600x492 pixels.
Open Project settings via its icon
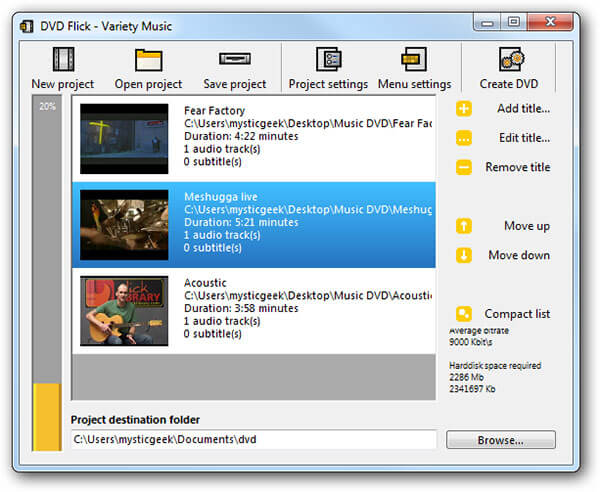(329, 59)
